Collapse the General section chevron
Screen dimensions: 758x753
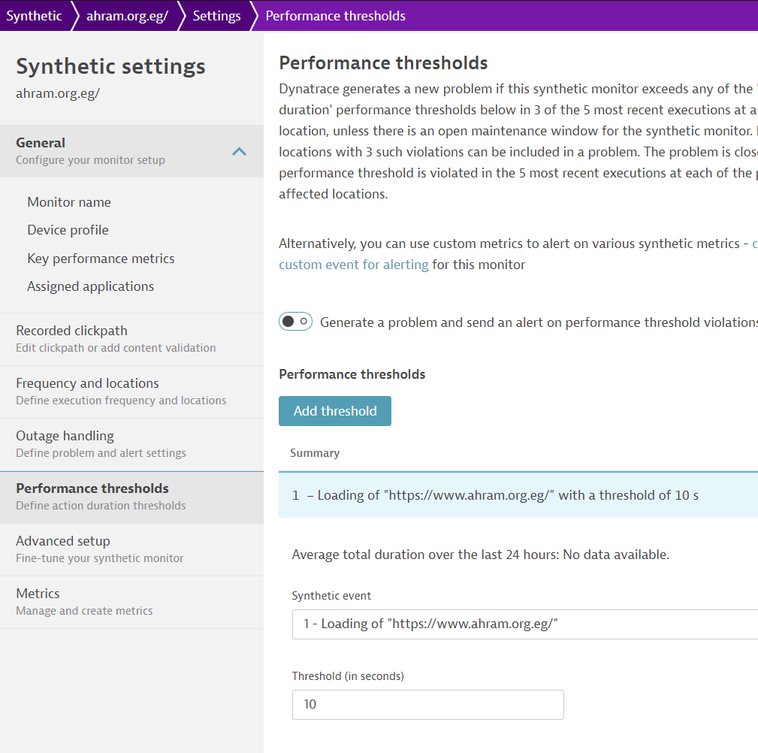click(239, 151)
